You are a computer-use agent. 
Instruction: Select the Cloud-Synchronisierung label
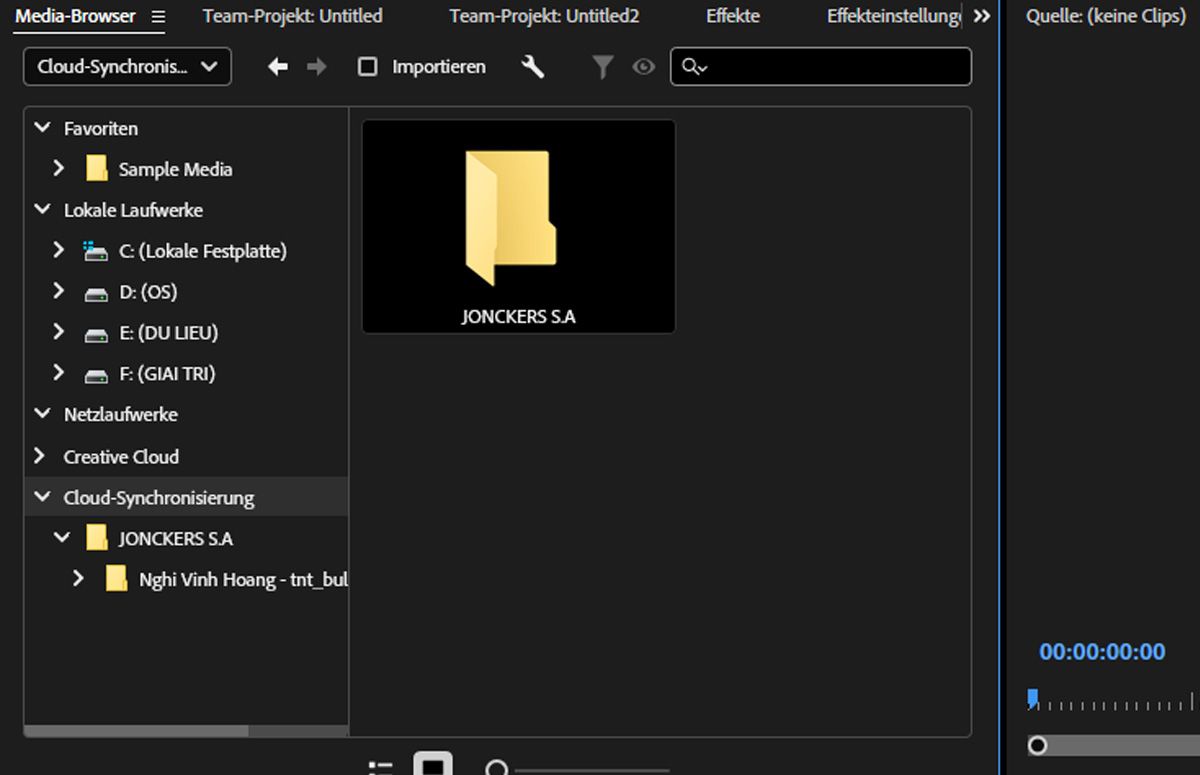point(159,498)
